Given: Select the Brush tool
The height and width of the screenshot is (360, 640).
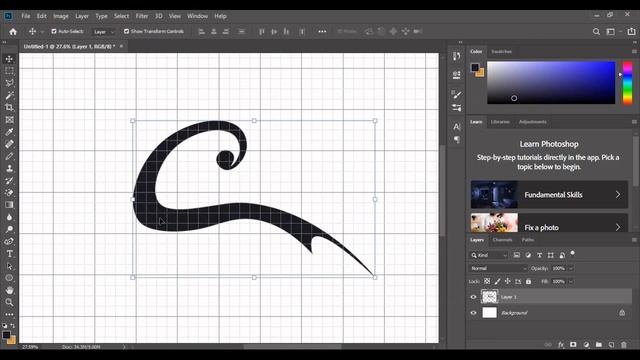Looking at the screenshot, I should point(9,156).
